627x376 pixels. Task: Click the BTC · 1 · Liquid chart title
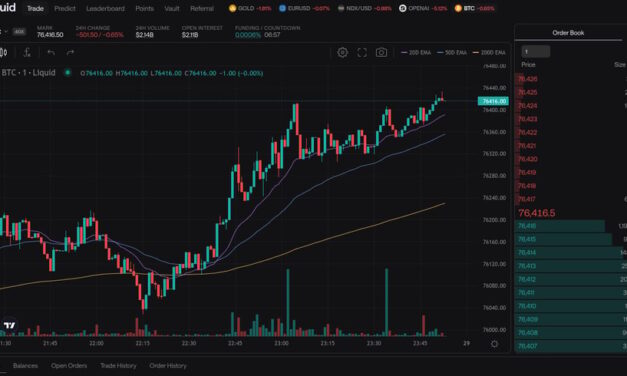click(x=28, y=73)
